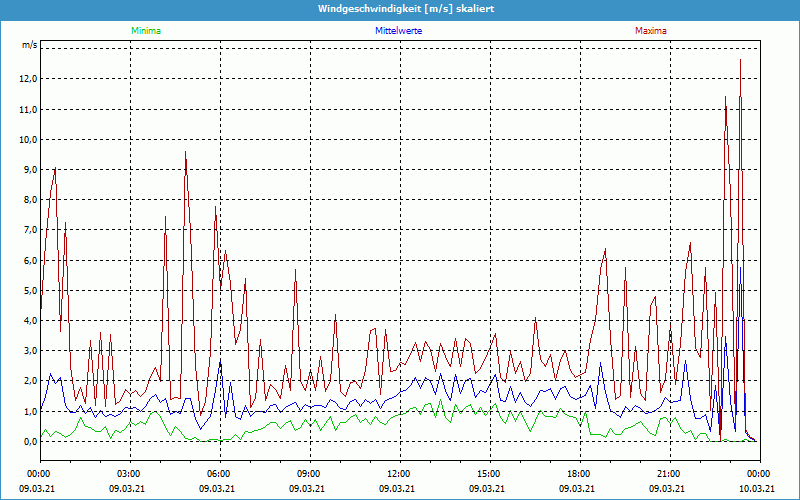This screenshot has height=500, width=800.
Task: Select the 21:00 time axis marker
Action: tap(668, 473)
